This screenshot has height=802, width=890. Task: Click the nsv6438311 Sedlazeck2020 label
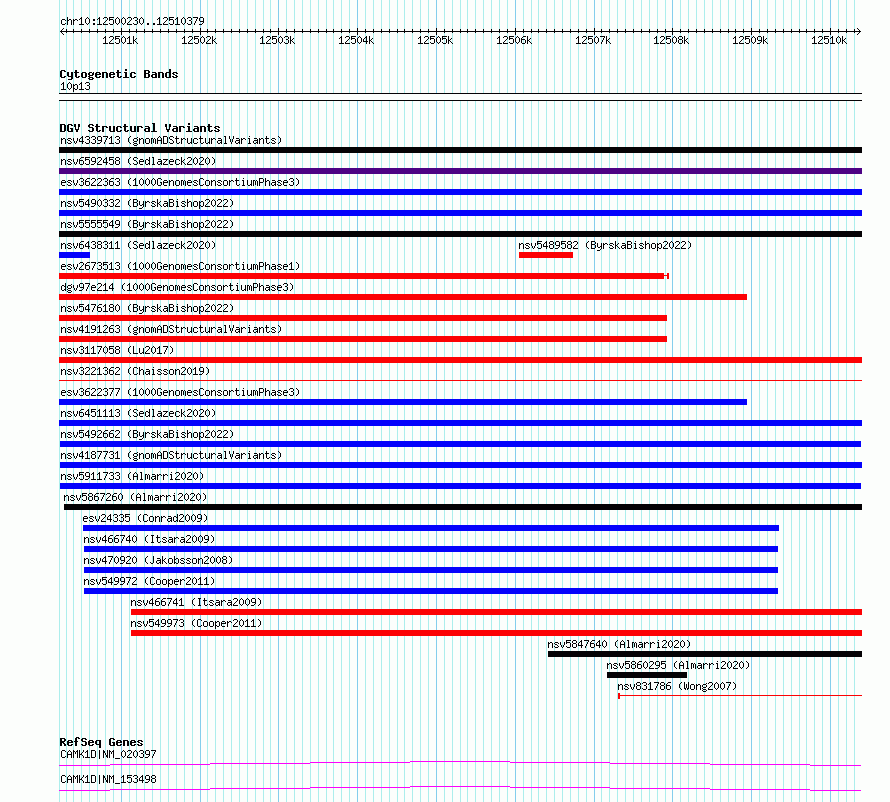[138, 245]
